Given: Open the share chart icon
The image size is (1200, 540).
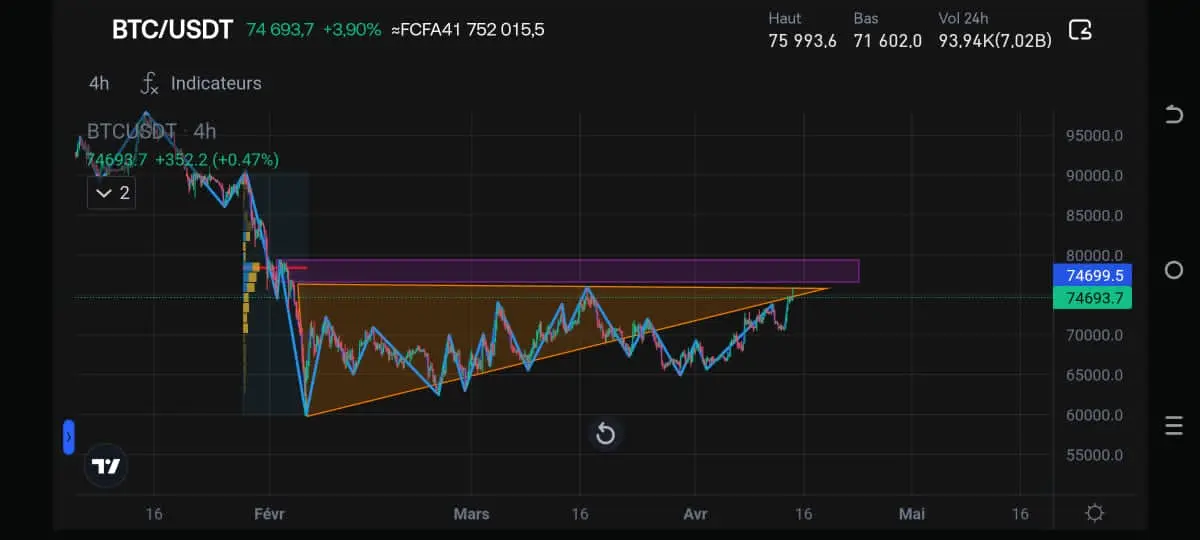Looking at the screenshot, I should 1080,29.
